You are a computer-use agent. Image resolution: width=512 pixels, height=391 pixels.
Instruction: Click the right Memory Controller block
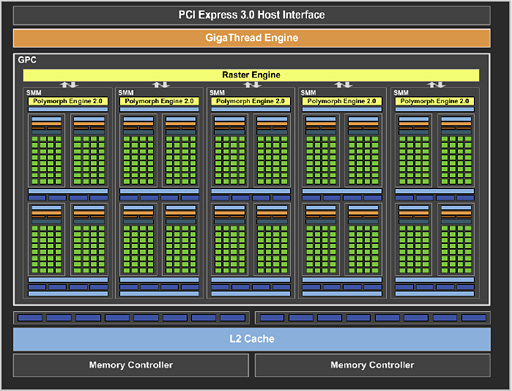pyautogui.click(x=373, y=365)
